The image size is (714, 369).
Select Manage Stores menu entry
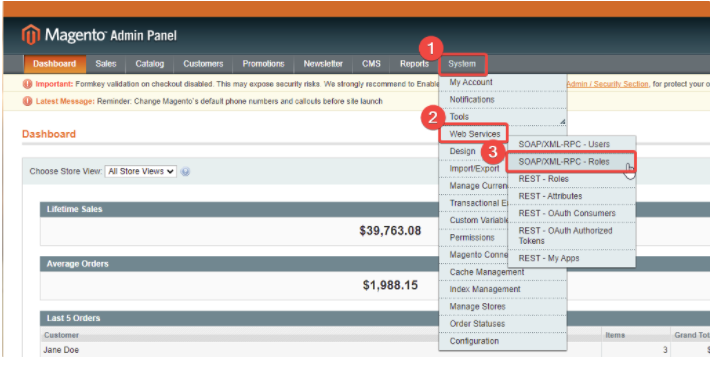(x=502, y=307)
